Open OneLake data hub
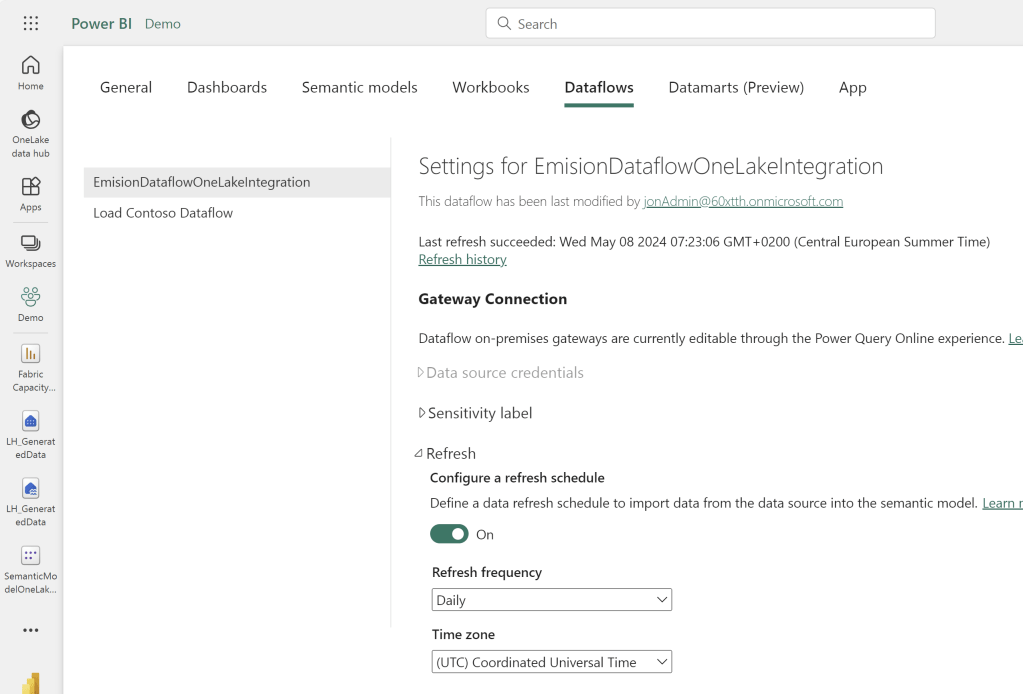This screenshot has width=1023, height=694. click(31, 132)
